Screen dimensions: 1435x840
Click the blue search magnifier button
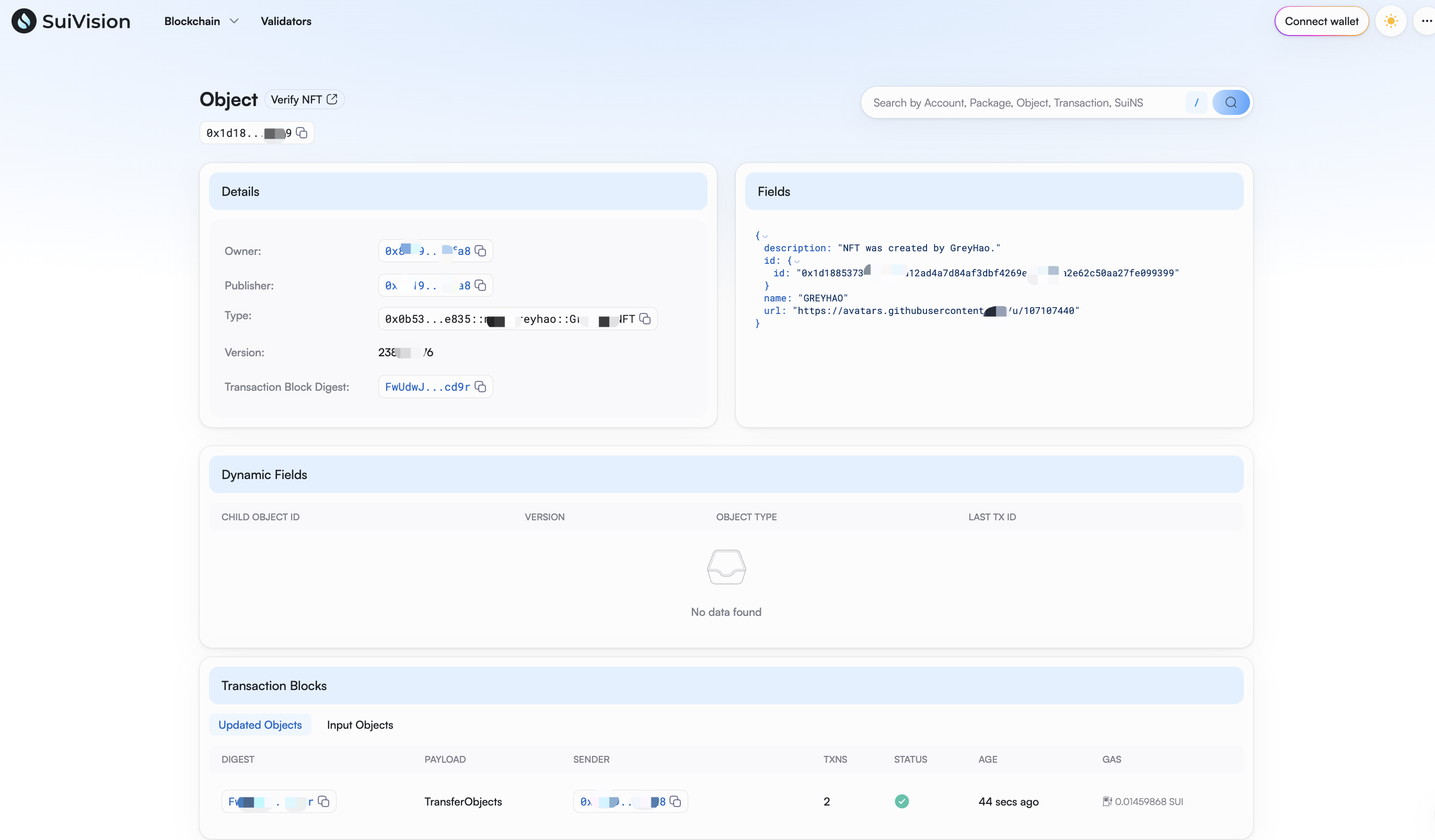click(x=1231, y=102)
